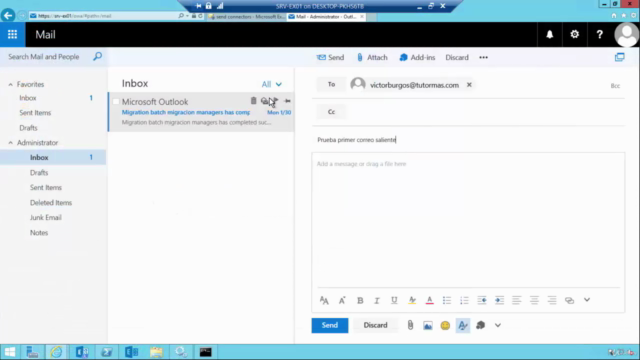Image resolution: width=640 pixels, height=360 pixels.
Task: Open the Deleted Items folder
Action: [x=51, y=203]
